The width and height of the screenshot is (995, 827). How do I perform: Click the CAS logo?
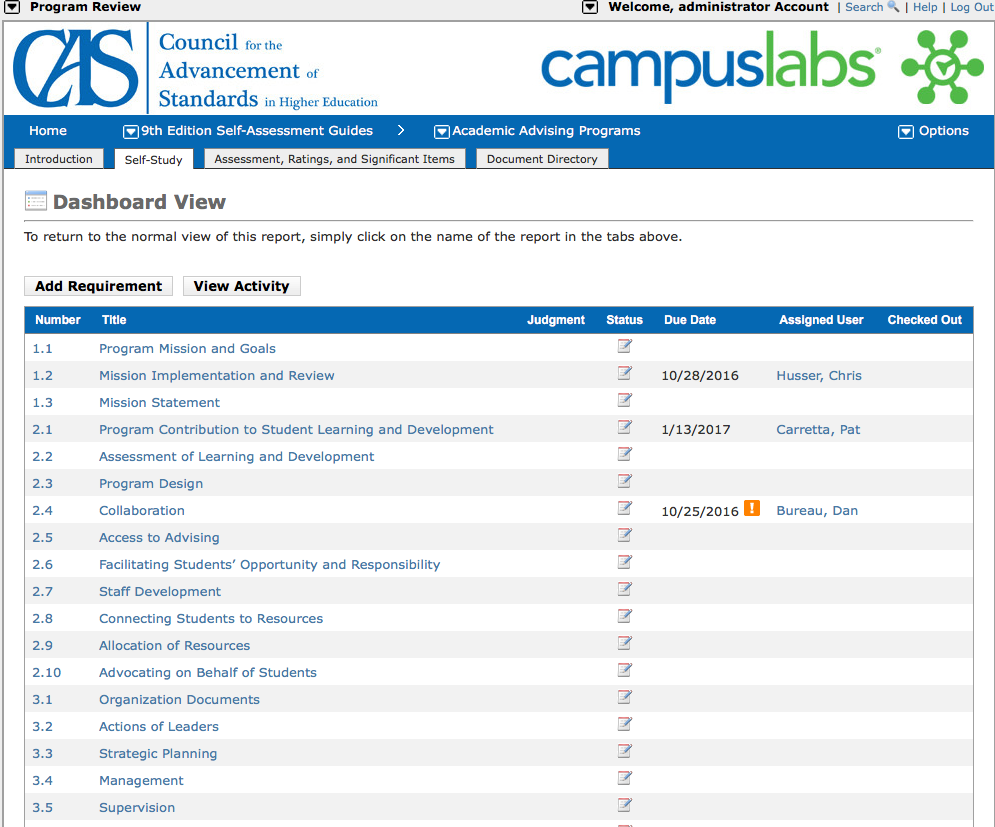point(76,69)
